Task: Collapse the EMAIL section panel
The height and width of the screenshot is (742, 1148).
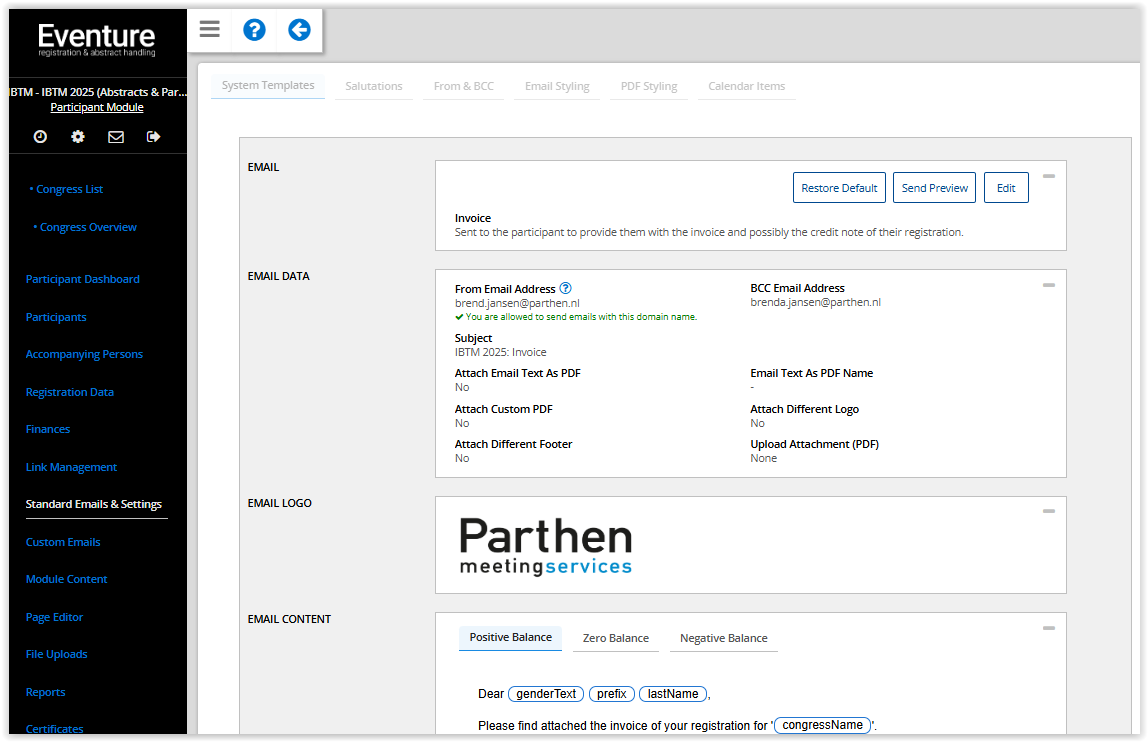Action: point(1048,176)
